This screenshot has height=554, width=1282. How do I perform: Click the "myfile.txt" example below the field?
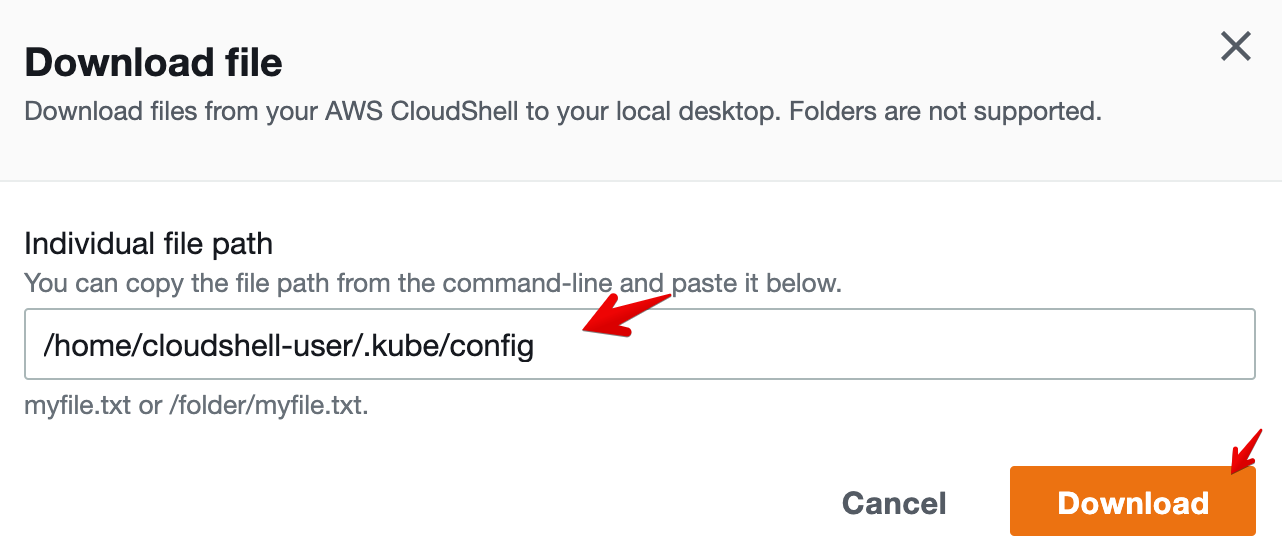pos(77,408)
